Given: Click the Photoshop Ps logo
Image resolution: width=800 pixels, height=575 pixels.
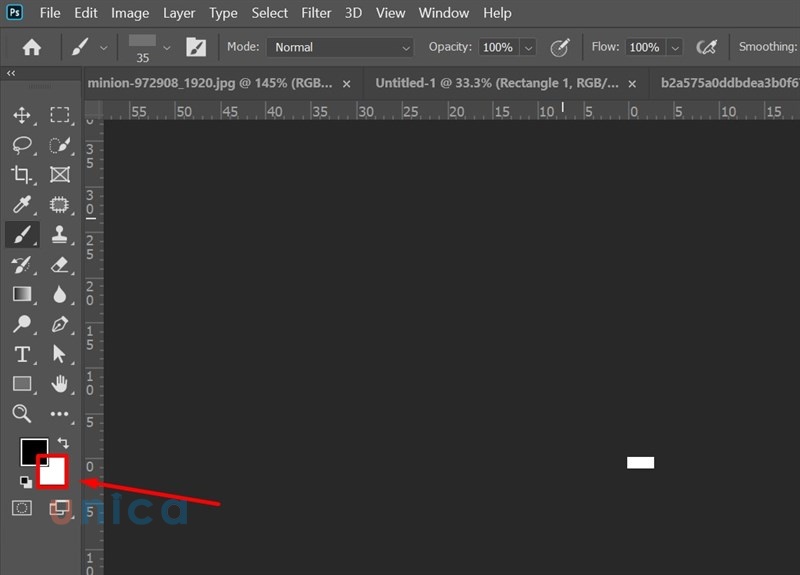Looking at the screenshot, I should point(14,12).
